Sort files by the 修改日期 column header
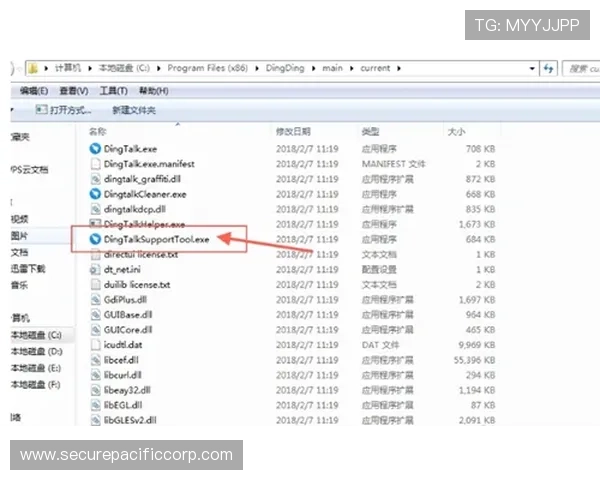This screenshot has height=480, width=600. click(293, 132)
